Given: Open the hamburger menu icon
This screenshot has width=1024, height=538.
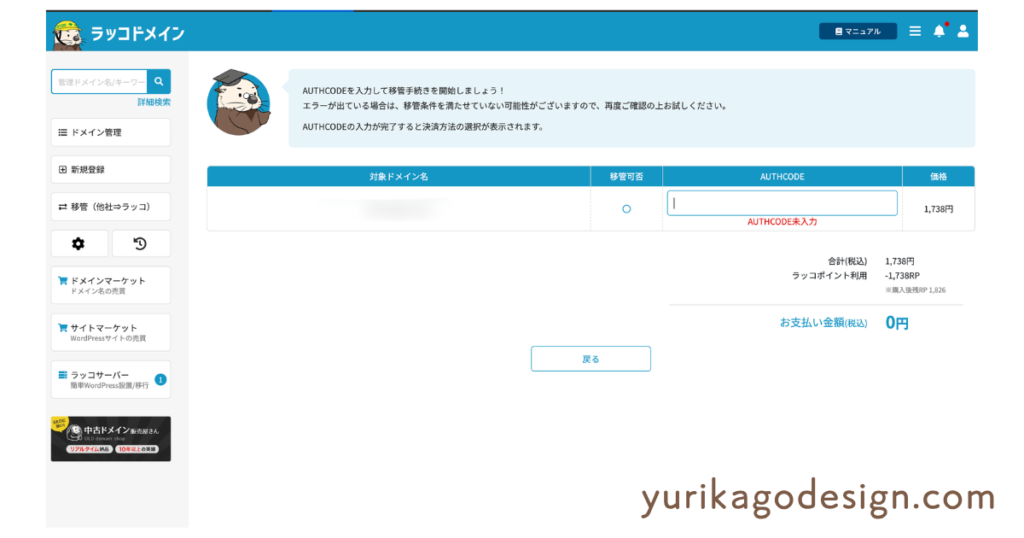Looking at the screenshot, I should [915, 31].
